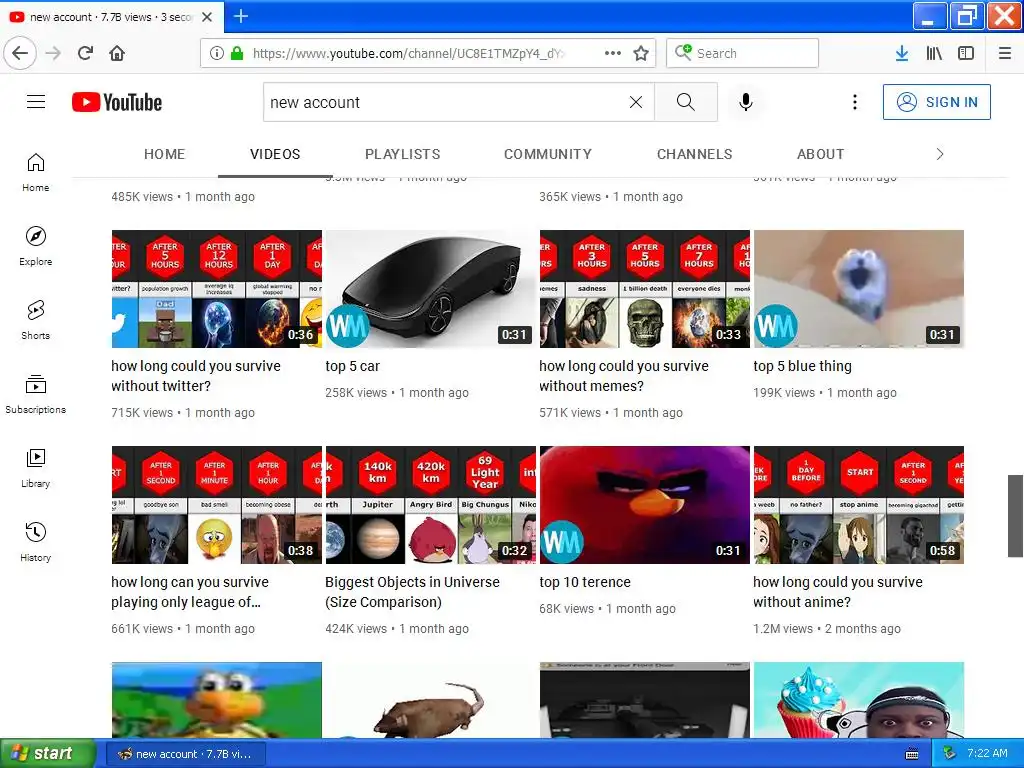Clear the YouTube search text with X
Image resolution: width=1024 pixels, height=768 pixels.
(635, 102)
